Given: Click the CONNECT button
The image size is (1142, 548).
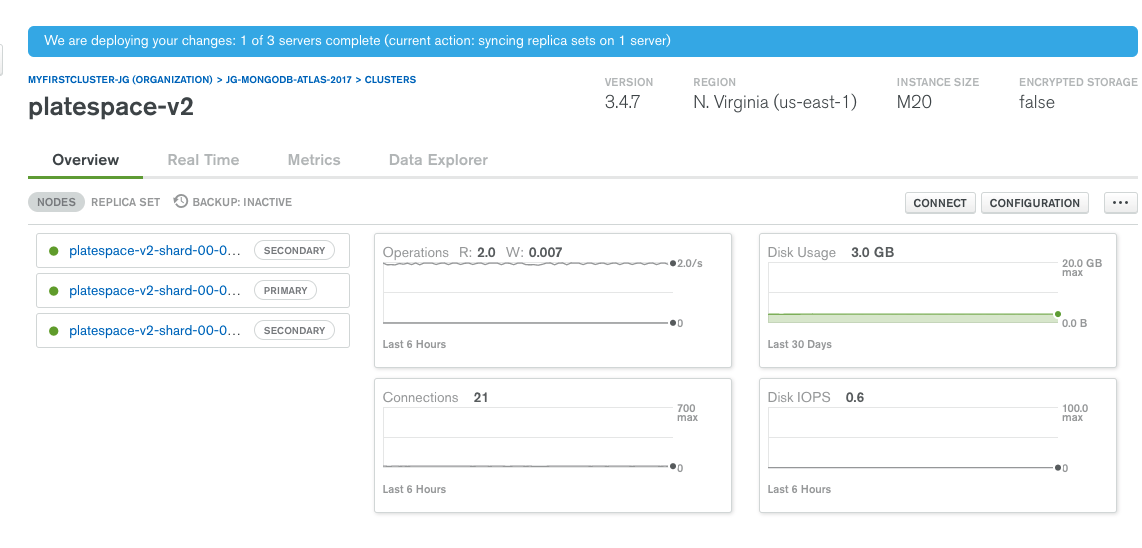Looking at the screenshot, I should point(940,203).
